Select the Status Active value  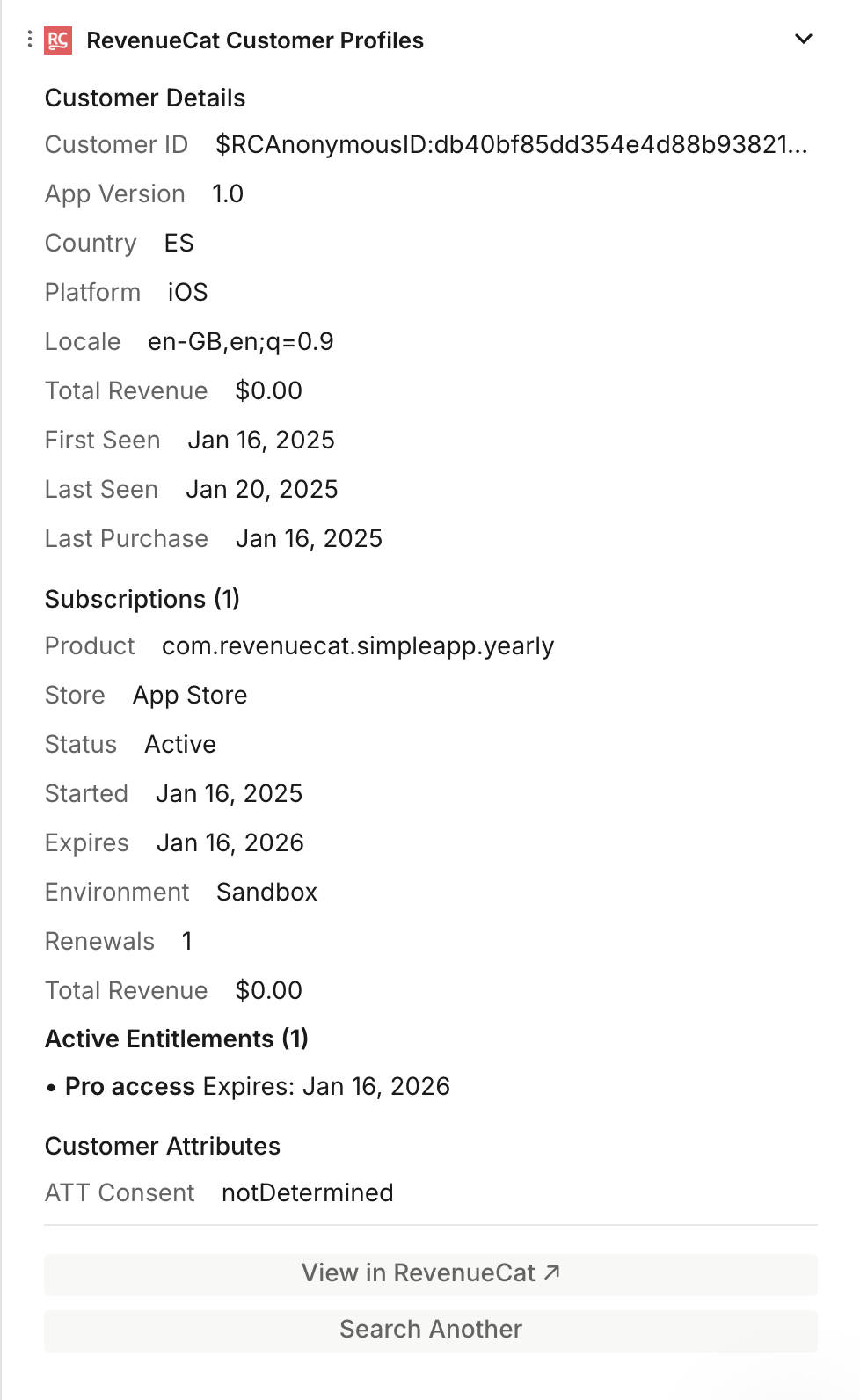coord(181,744)
